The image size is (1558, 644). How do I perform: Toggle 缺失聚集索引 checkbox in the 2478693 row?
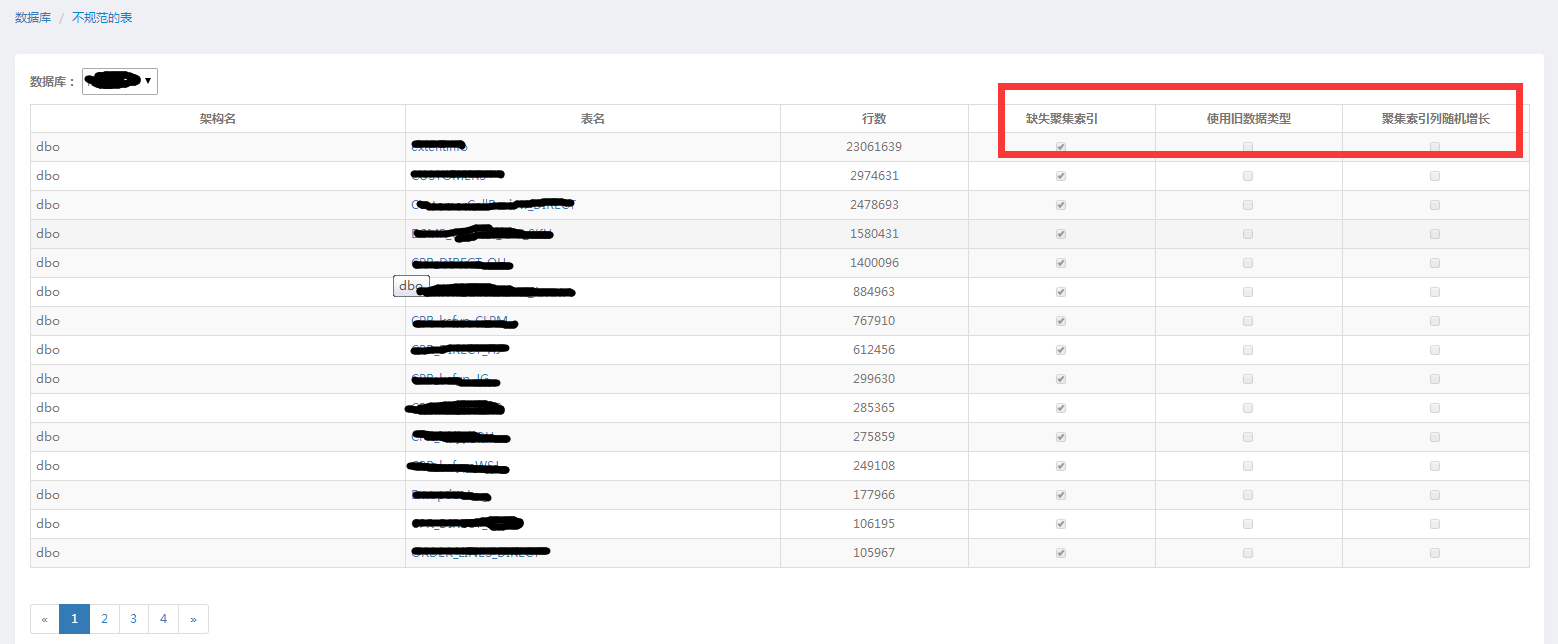1061,205
